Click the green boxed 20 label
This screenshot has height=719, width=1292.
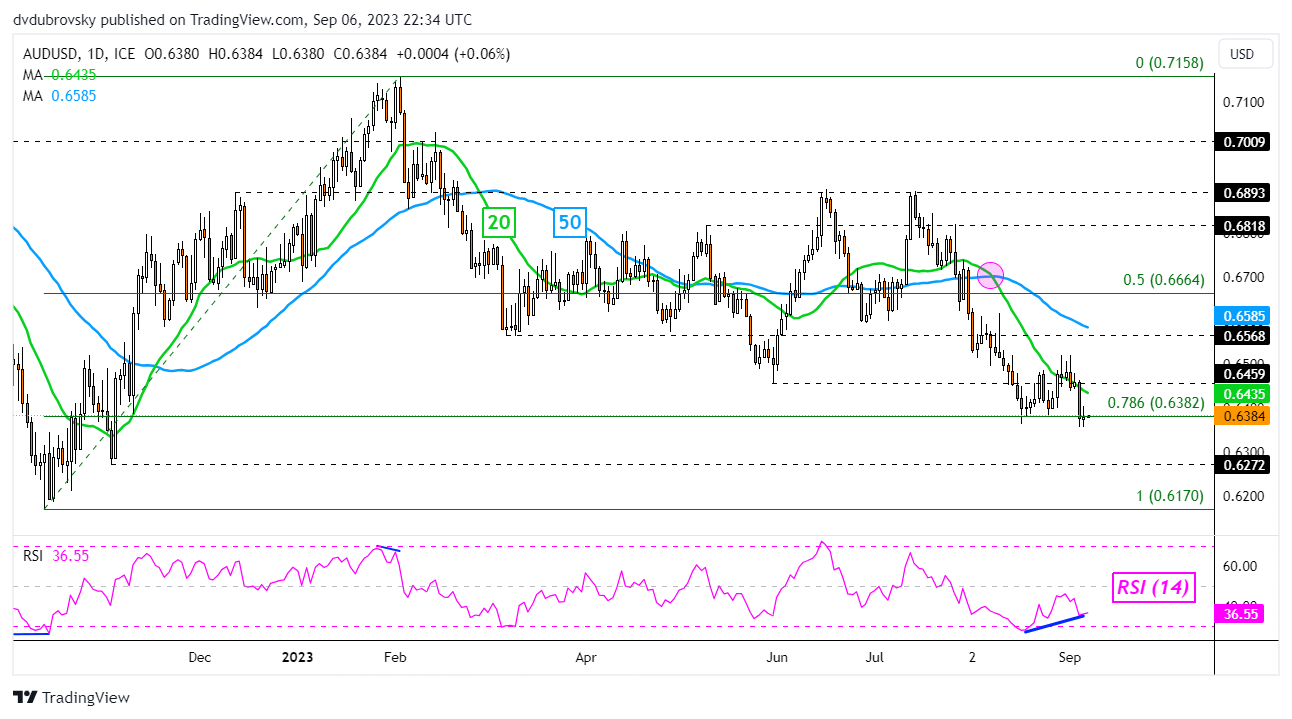[x=497, y=222]
